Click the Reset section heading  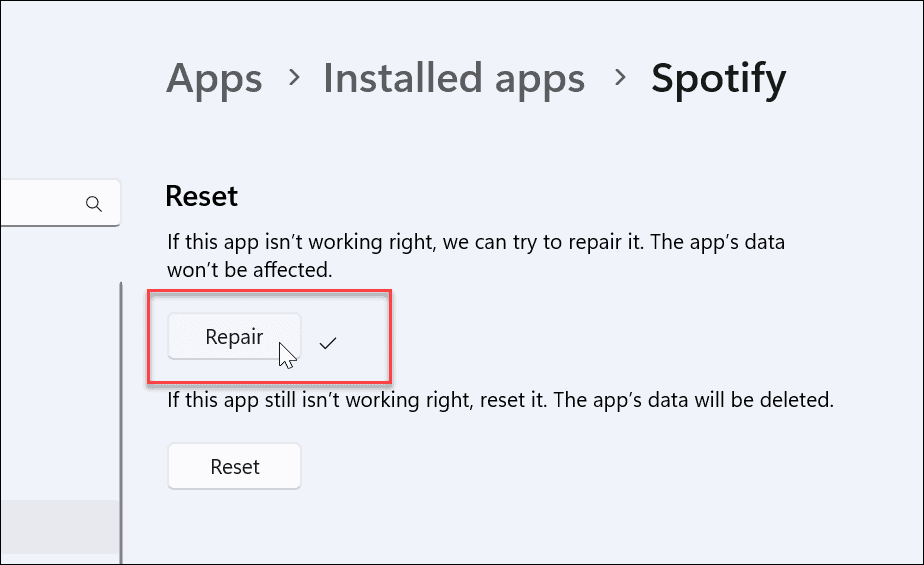(x=201, y=196)
